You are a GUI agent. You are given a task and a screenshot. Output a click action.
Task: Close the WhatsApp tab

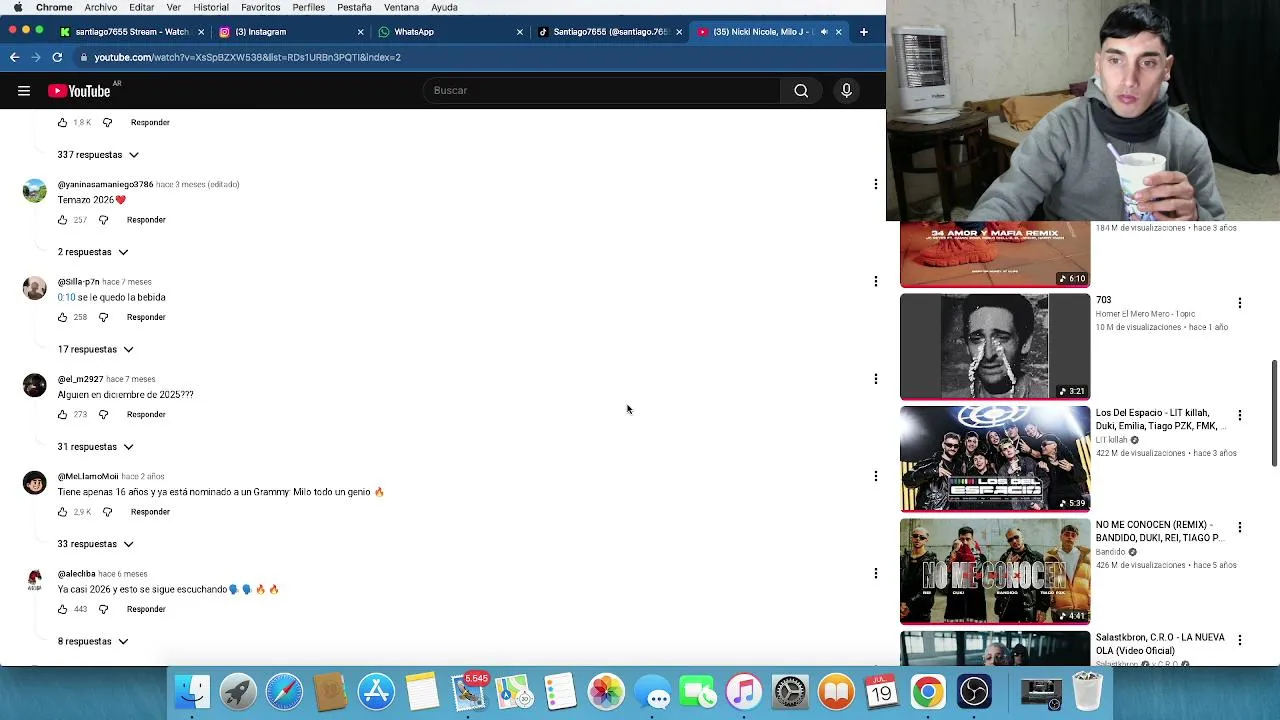520,32
